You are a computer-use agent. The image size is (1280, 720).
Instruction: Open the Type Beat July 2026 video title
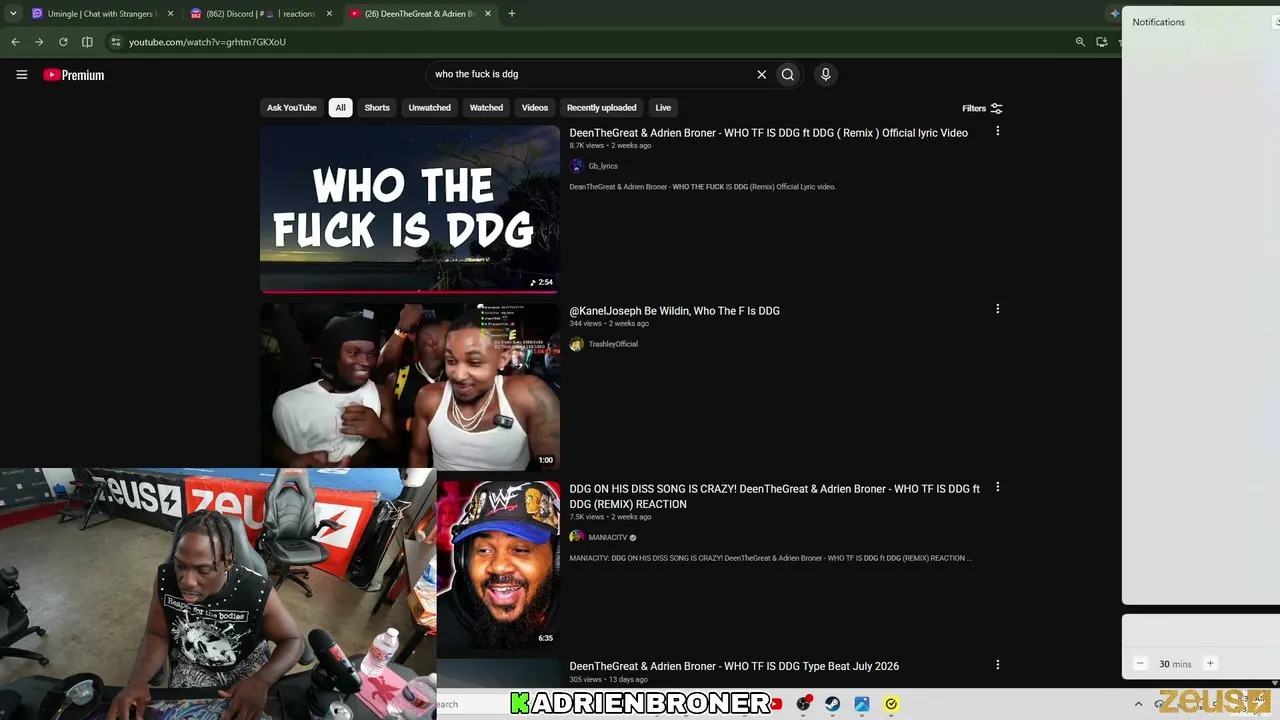734,666
